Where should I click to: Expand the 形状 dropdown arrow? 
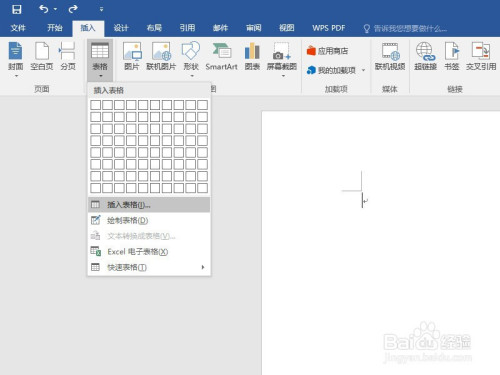click(x=192, y=76)
